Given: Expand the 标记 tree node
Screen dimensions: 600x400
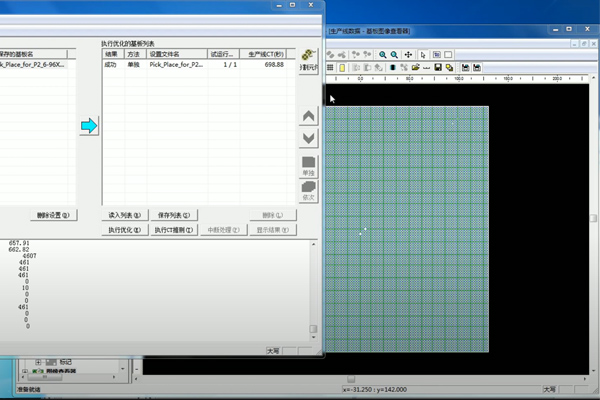Looking at the screenshot, I should pos(38,362).
